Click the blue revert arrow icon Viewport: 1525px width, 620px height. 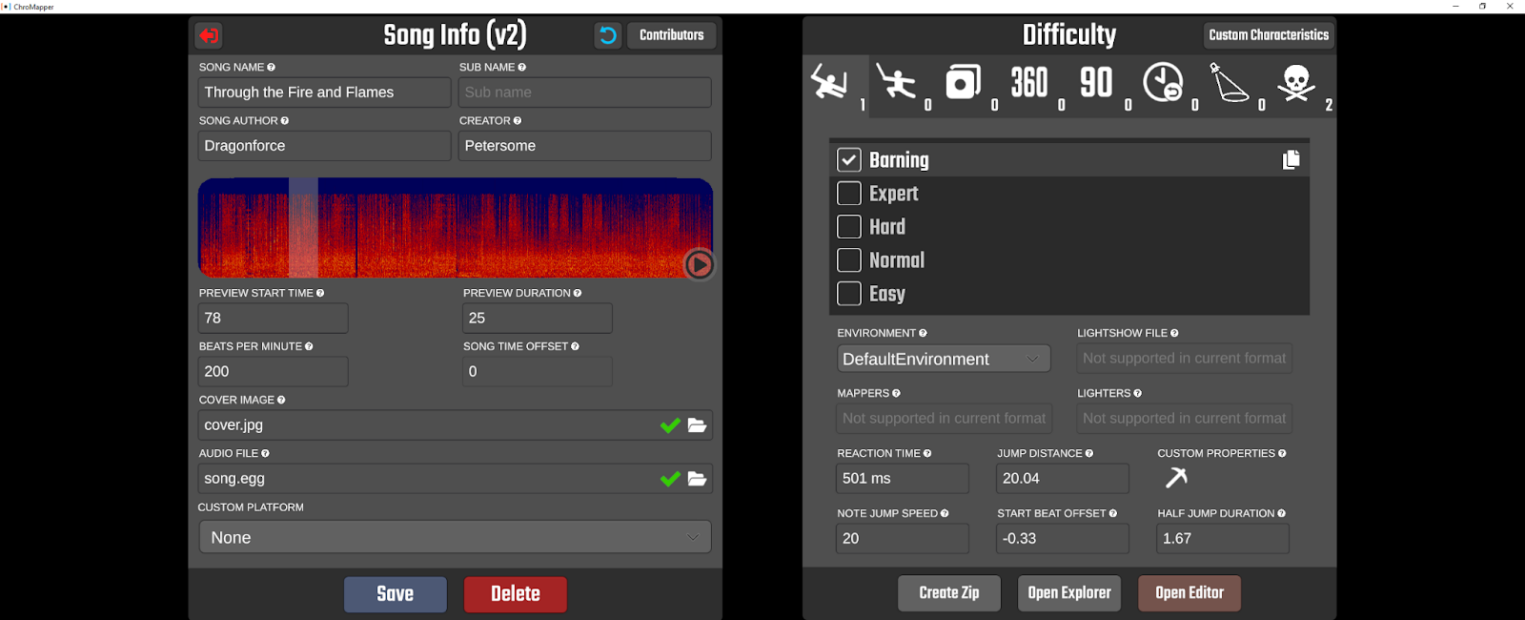607,36
